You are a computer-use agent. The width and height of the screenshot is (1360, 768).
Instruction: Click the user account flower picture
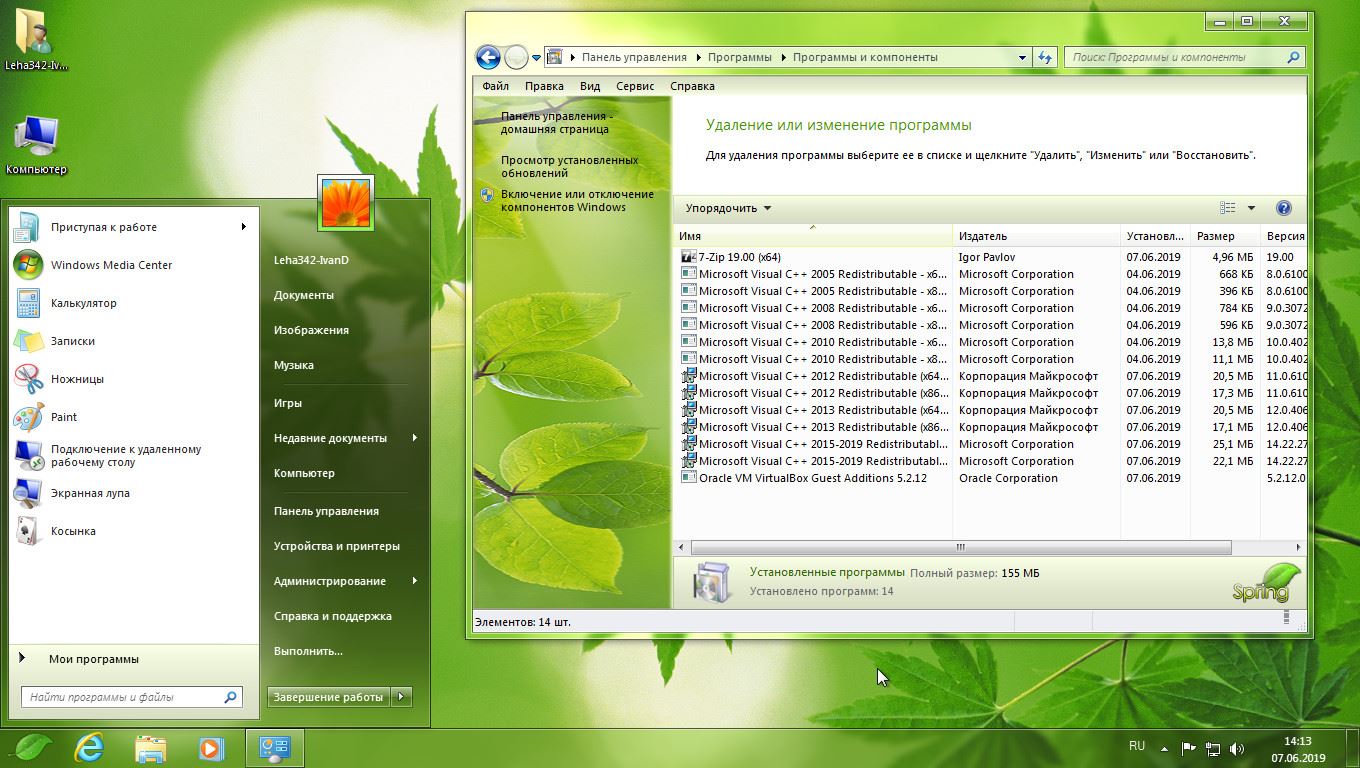[345, 202]
